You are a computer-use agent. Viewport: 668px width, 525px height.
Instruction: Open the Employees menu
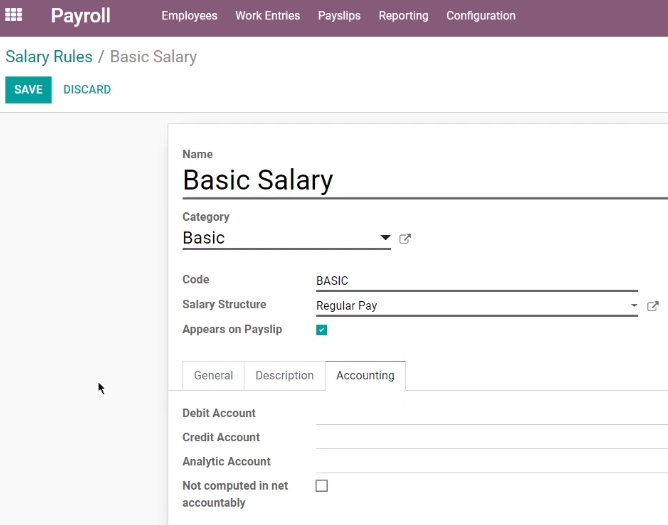click(189, 16)
